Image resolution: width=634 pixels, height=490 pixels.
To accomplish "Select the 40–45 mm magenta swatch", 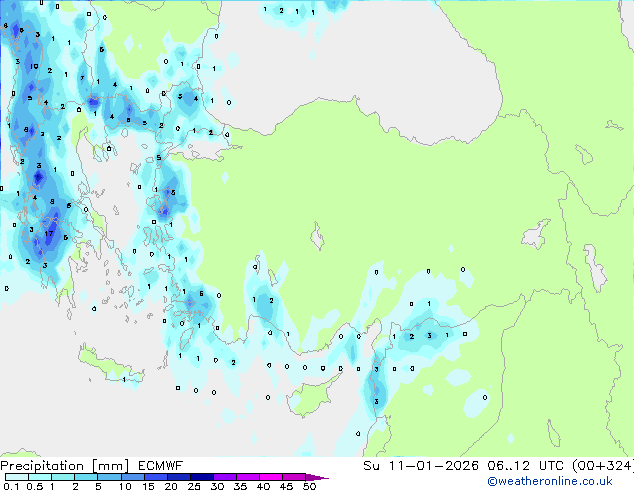I will [271, 477].
